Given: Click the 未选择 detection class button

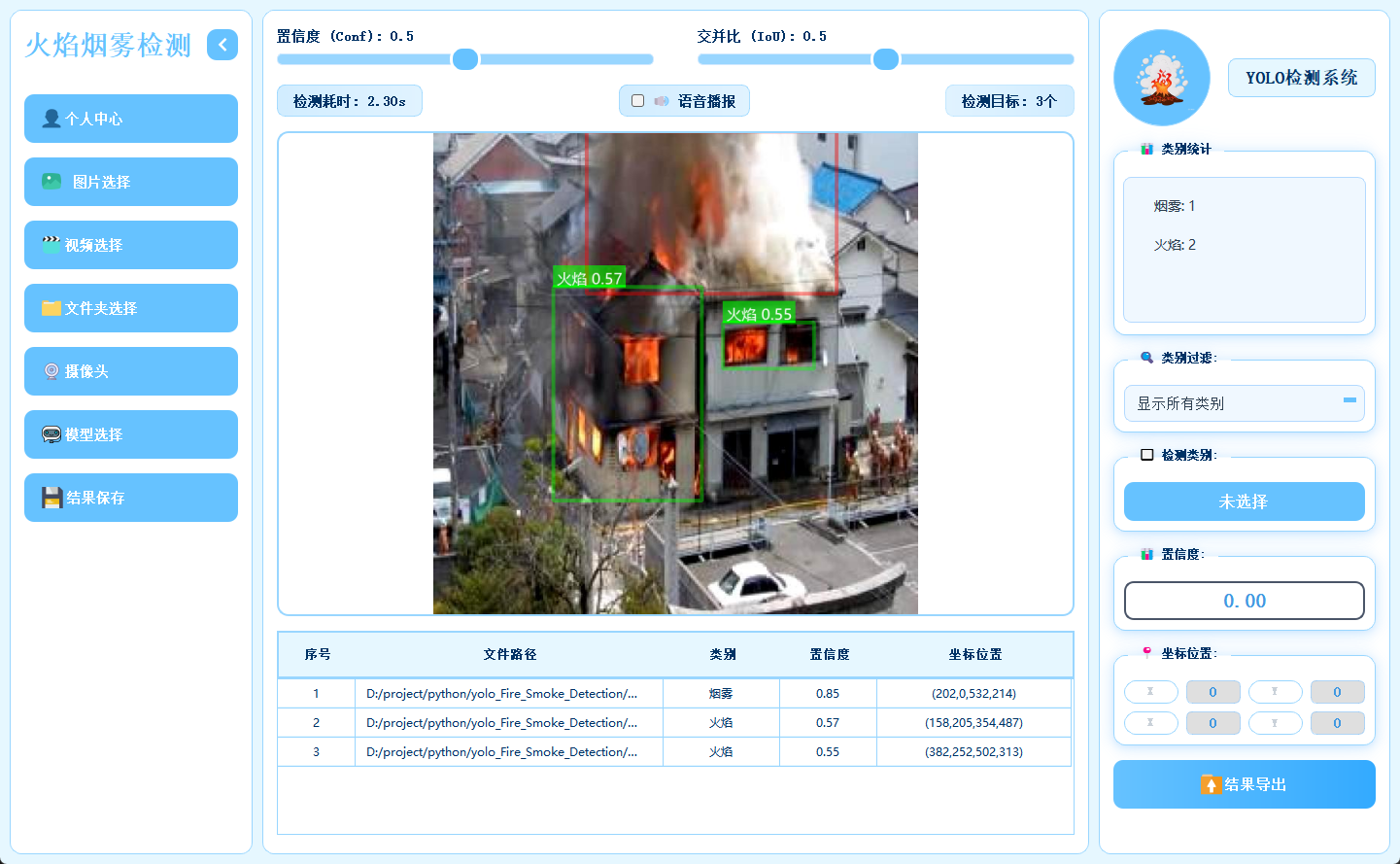Looking at the screenshot, I should pyautogui.click(x=1245, y=501).
